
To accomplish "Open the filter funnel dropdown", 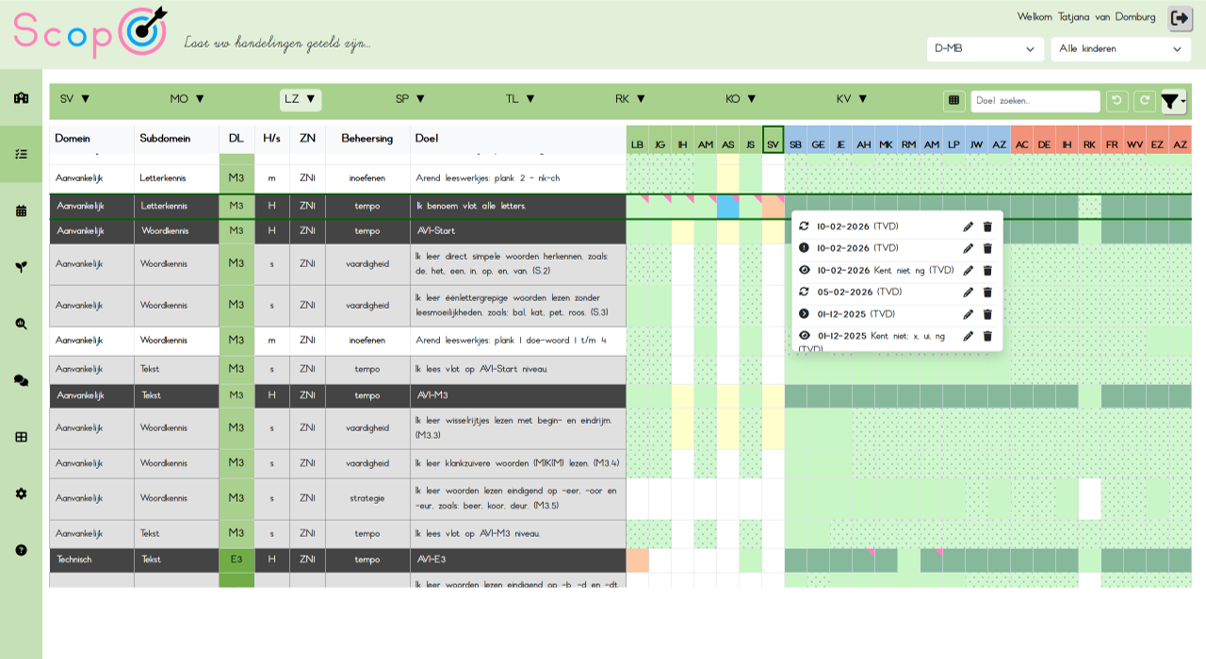I will [1173, 101].
